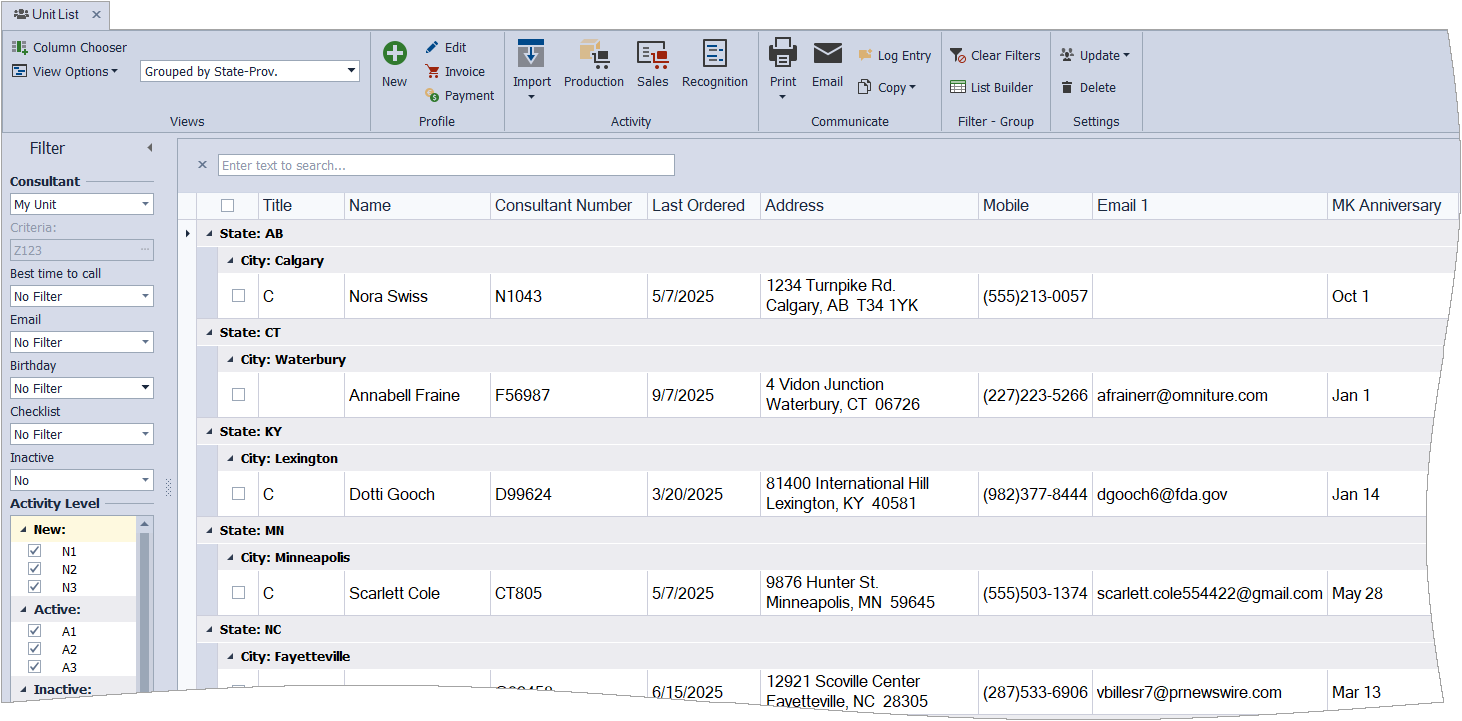
Task: Expand the Consultant My Unit dropdown
Action: pyautogui.click(x=146, y=205)
